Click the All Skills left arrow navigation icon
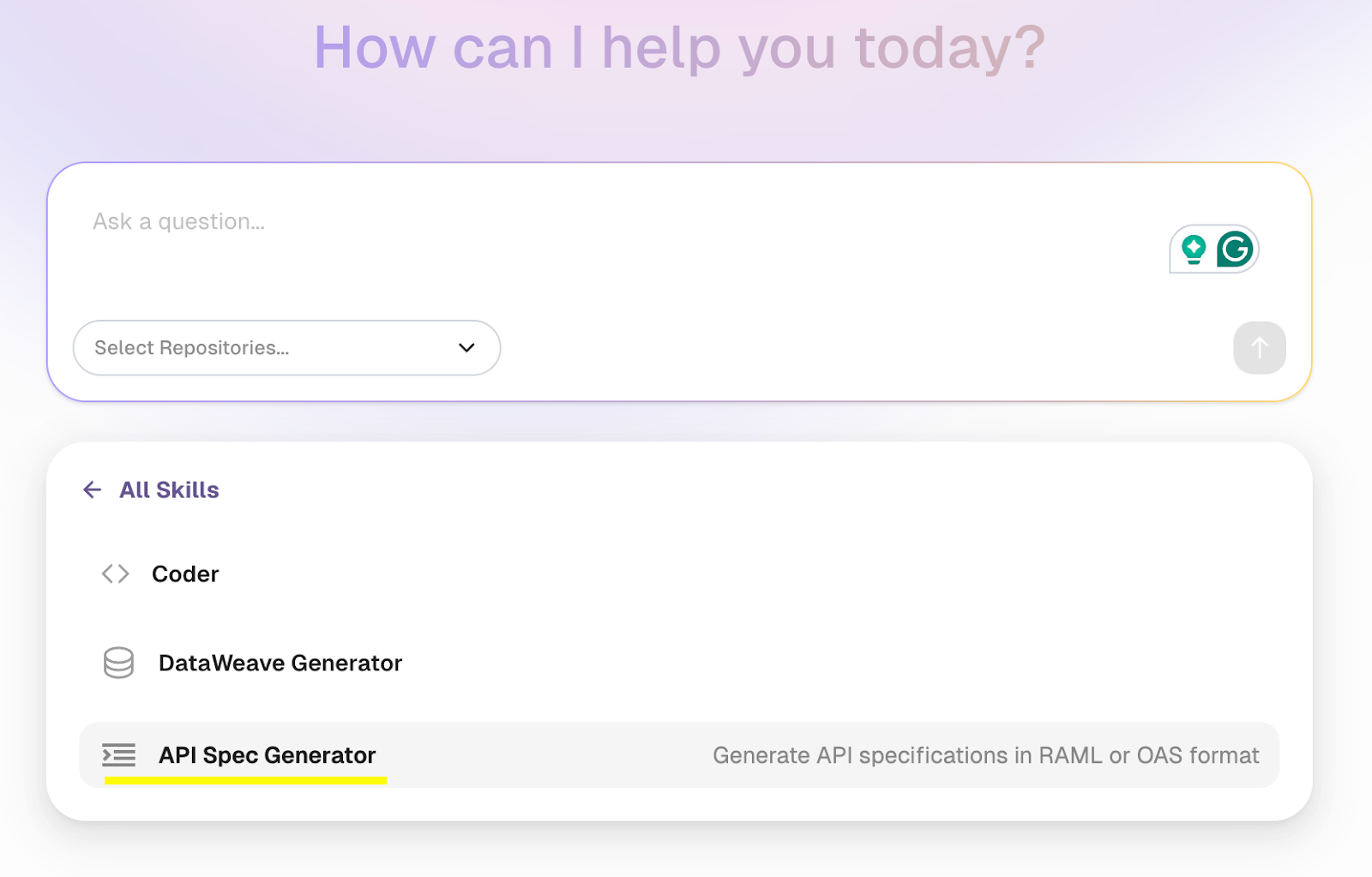 pyautogui.click(x=92, y=490)
